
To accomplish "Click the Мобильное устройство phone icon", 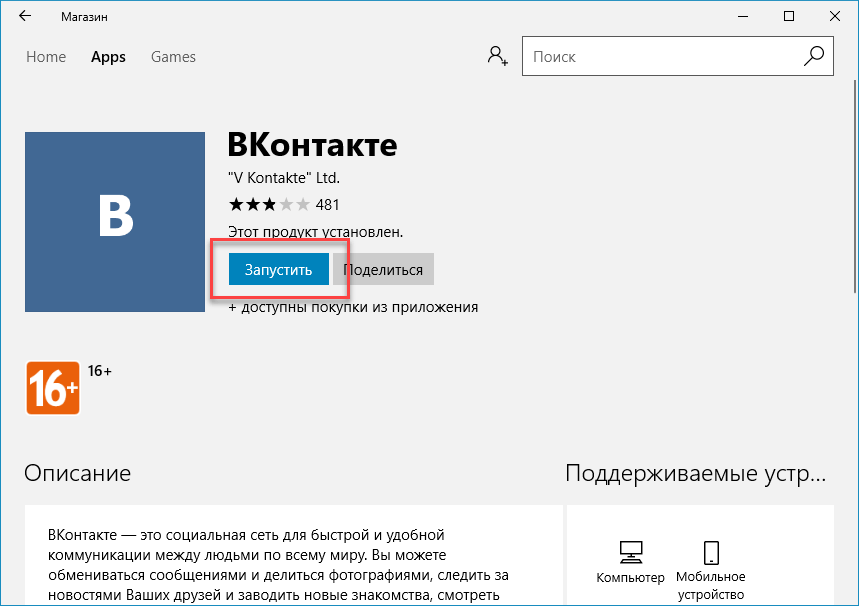I will 711,552.
